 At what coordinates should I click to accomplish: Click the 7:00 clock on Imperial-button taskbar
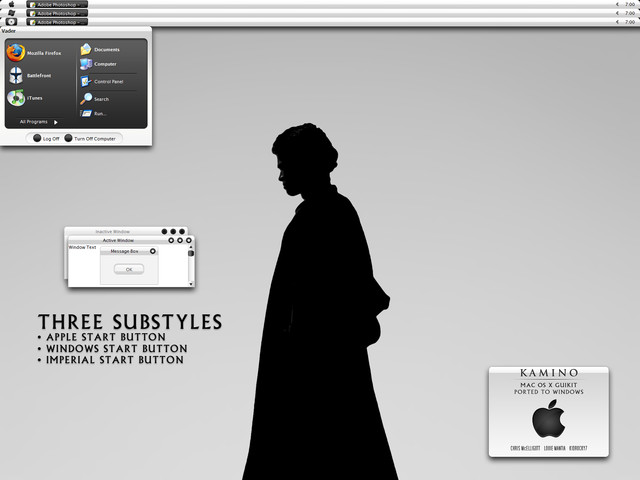pos(630,22)
